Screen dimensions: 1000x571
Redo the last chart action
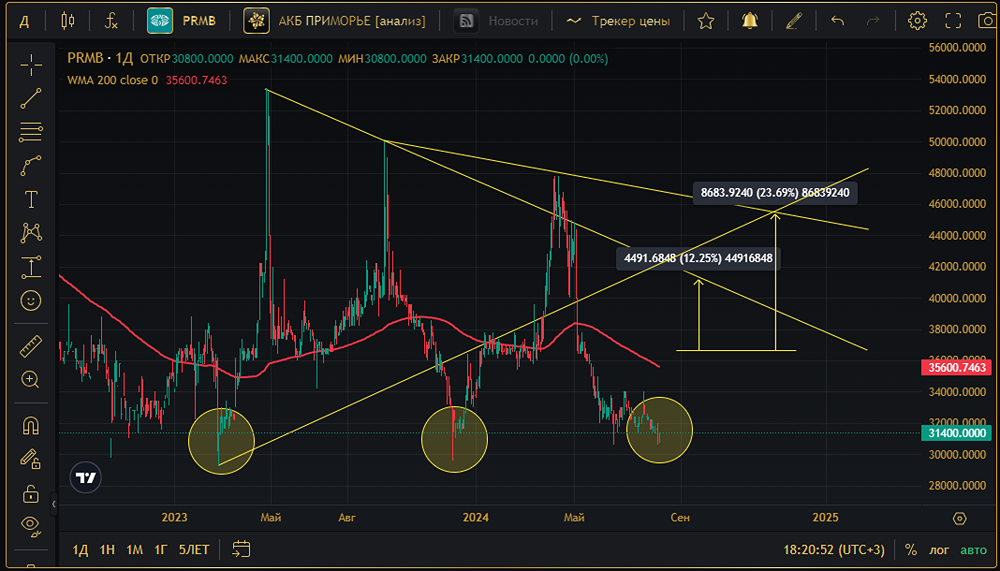pyautogui.click(x=873, y=21)
